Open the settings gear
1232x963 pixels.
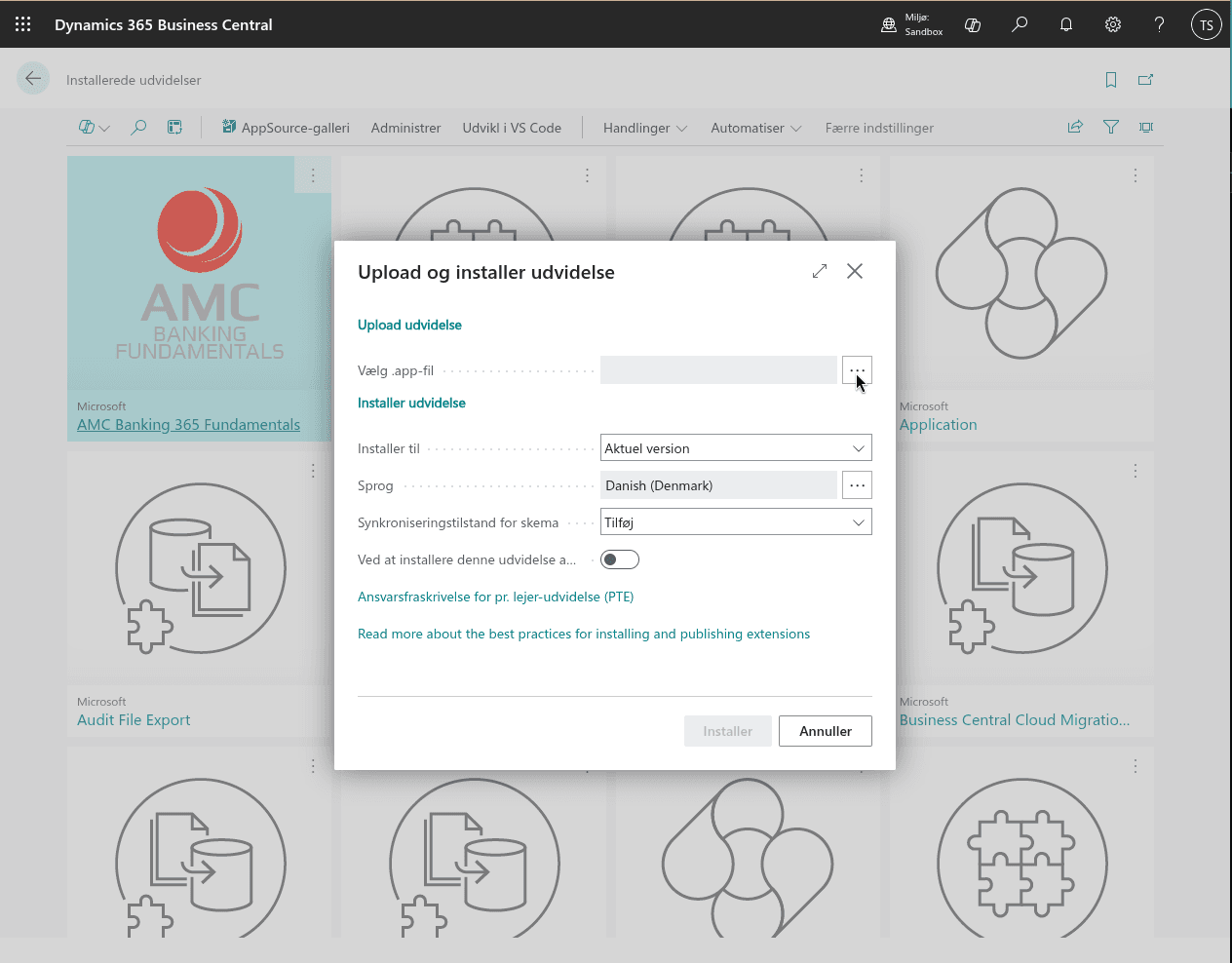1113,25
